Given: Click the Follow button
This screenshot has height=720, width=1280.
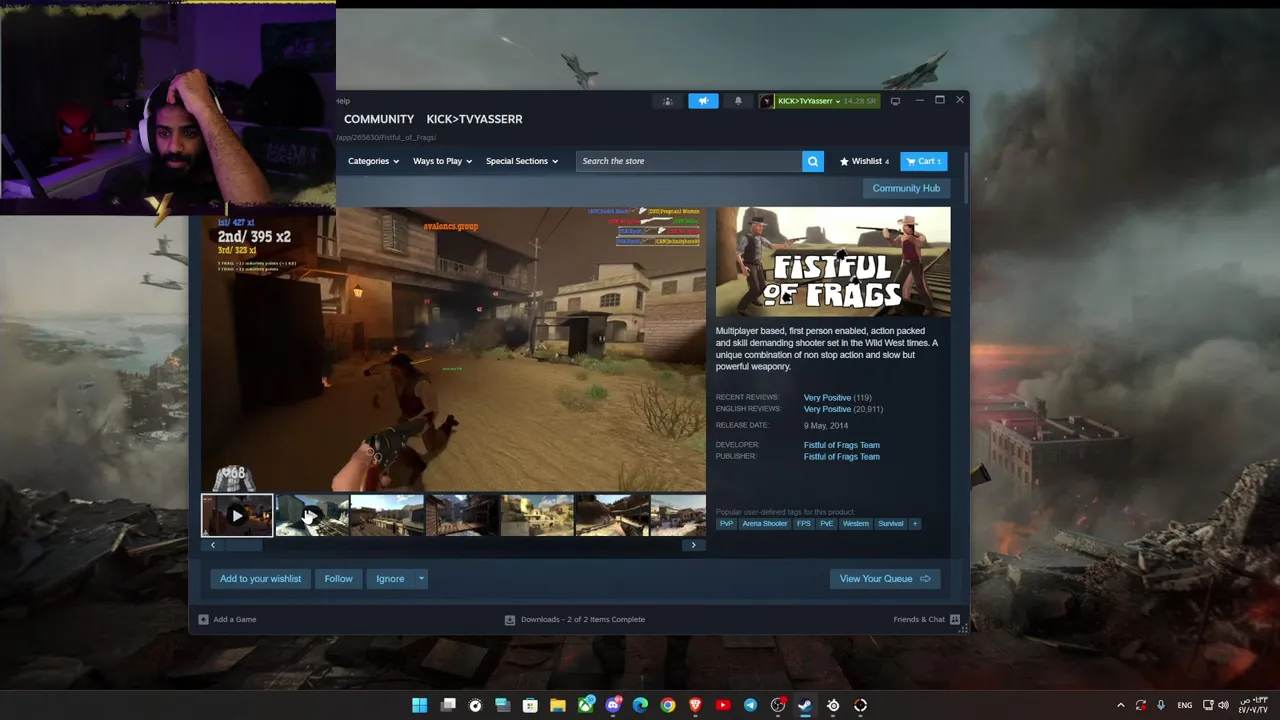Looking at the screenshot, I should pos(338,579).
